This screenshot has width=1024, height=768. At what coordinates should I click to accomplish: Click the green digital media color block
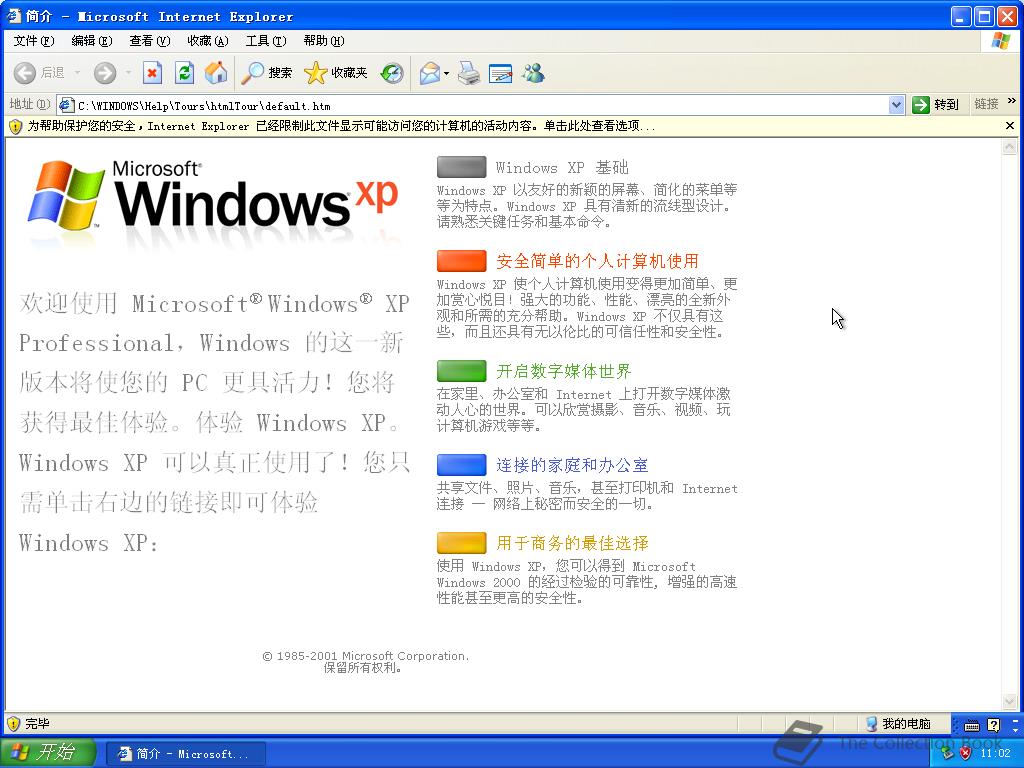pyautogui.click(x=462, y=371)
